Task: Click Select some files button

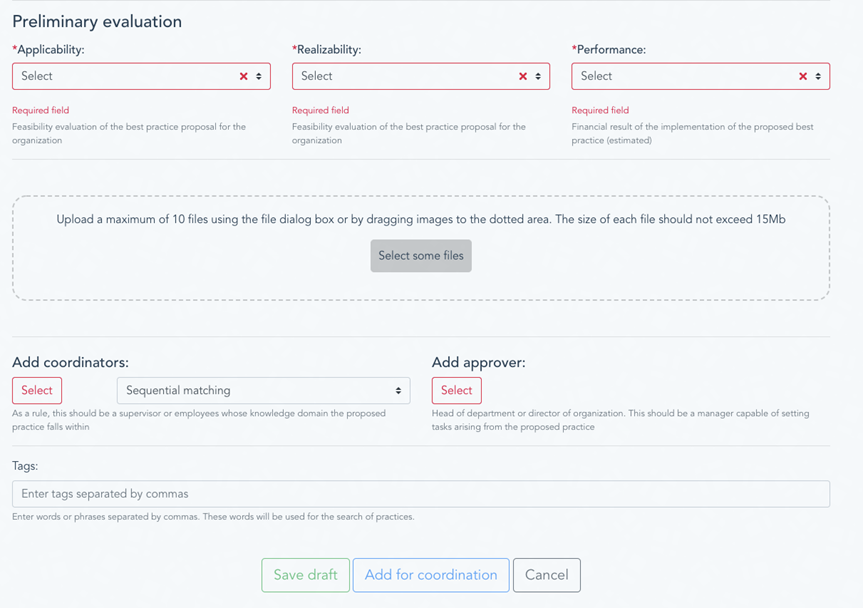Action: click(x=421, y=256)
